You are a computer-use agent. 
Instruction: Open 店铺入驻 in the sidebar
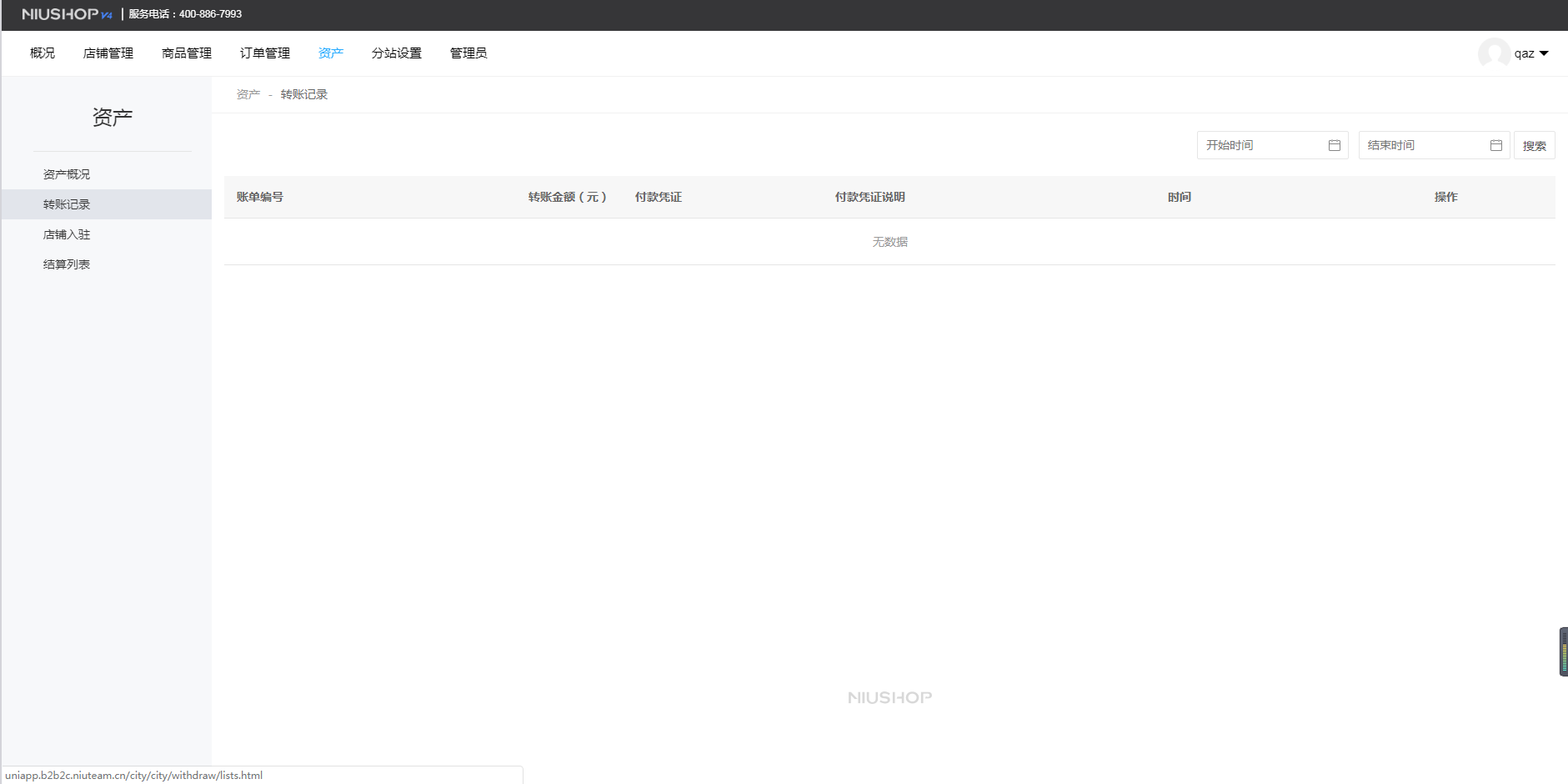click(x=106, y=234)
